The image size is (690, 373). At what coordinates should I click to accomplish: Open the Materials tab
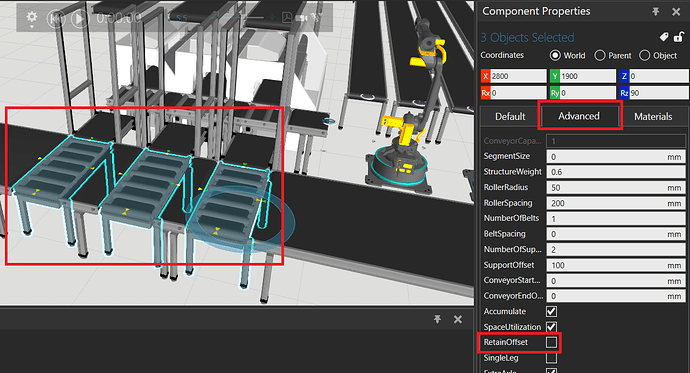click(x=653, y=117)
